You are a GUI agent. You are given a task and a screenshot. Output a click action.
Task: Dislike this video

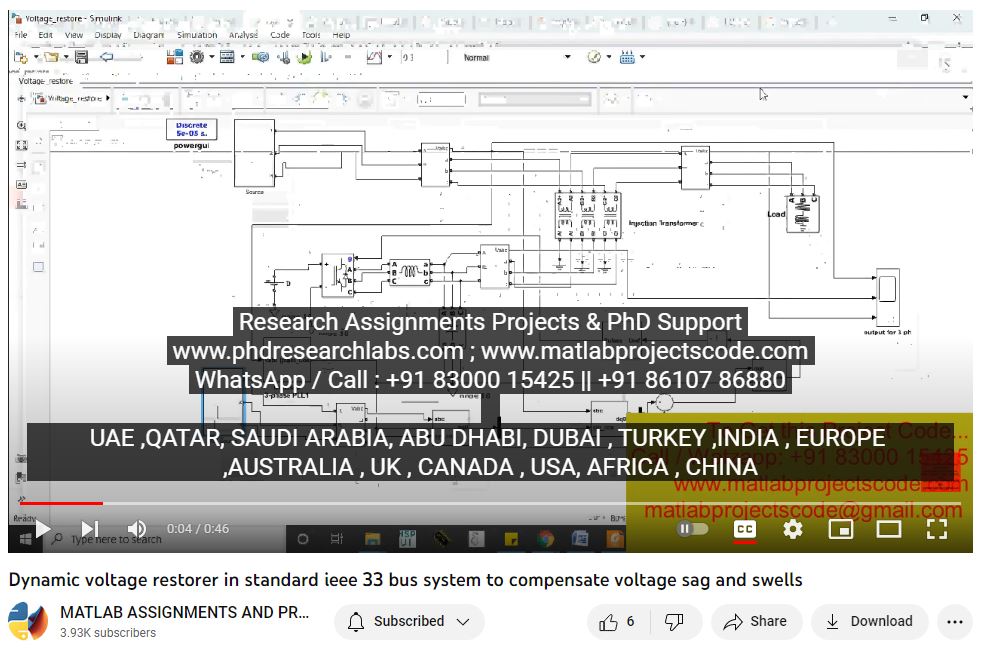tap(674, 622)
